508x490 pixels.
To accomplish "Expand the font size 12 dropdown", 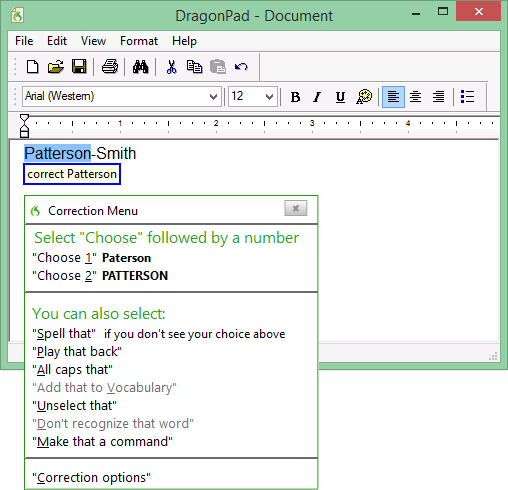I will 269,97.
